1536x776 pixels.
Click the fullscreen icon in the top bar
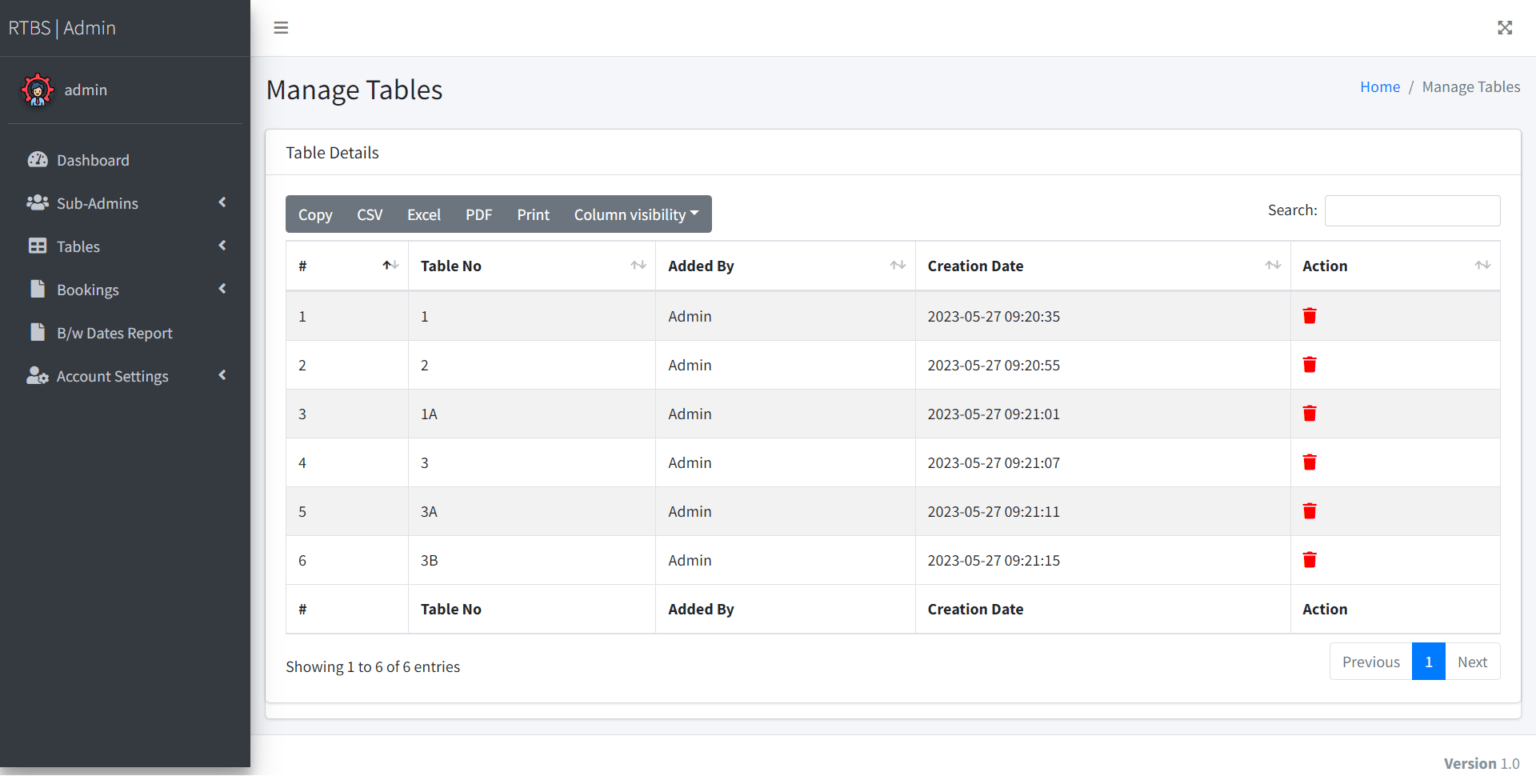coord(1504,27)
